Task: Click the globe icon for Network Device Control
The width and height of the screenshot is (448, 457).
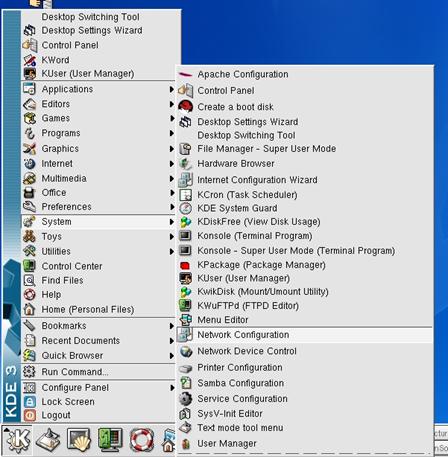Action: [186, 351]
